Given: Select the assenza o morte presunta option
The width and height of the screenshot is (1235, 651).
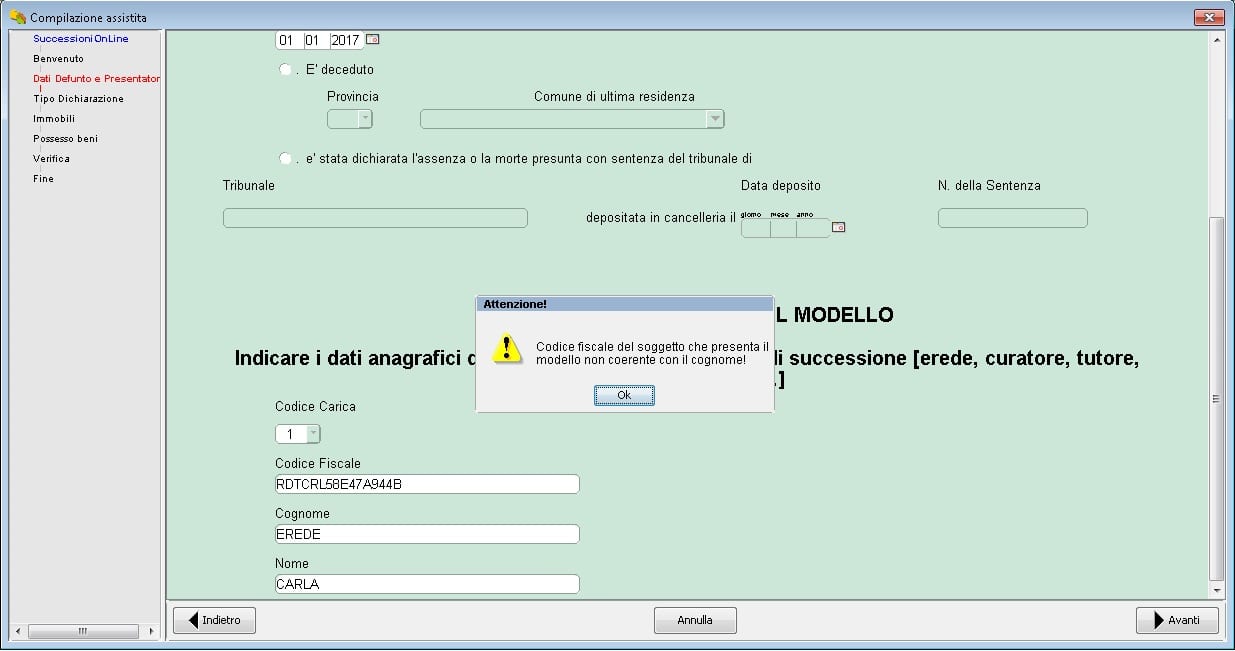Looking at the screenshot, I should [286, 158].
